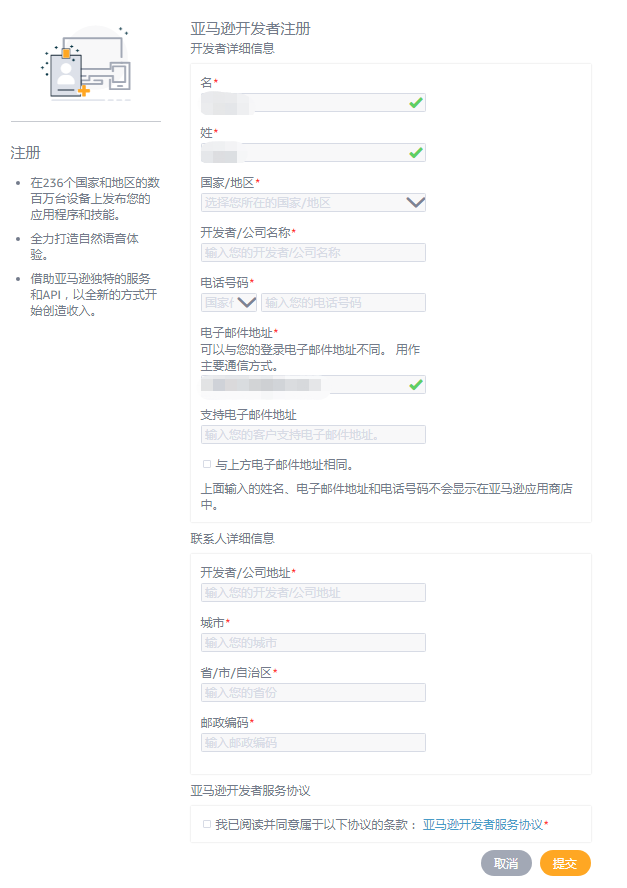
Task: Click the green checkmark beside the 姓 field
Action: pyautogui.click(x=417, y=152)
